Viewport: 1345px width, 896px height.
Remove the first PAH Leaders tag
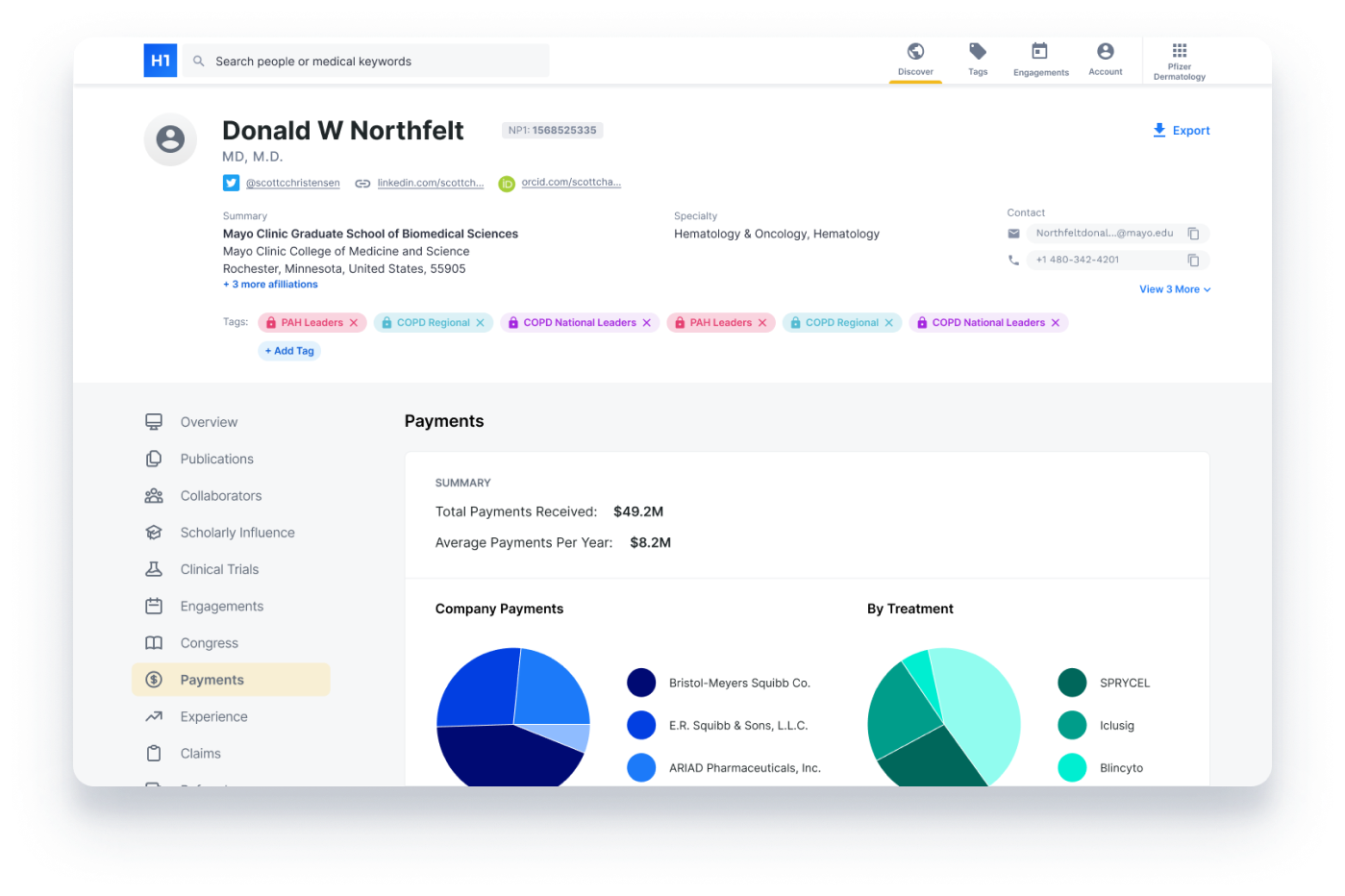(x=354, y=323)
